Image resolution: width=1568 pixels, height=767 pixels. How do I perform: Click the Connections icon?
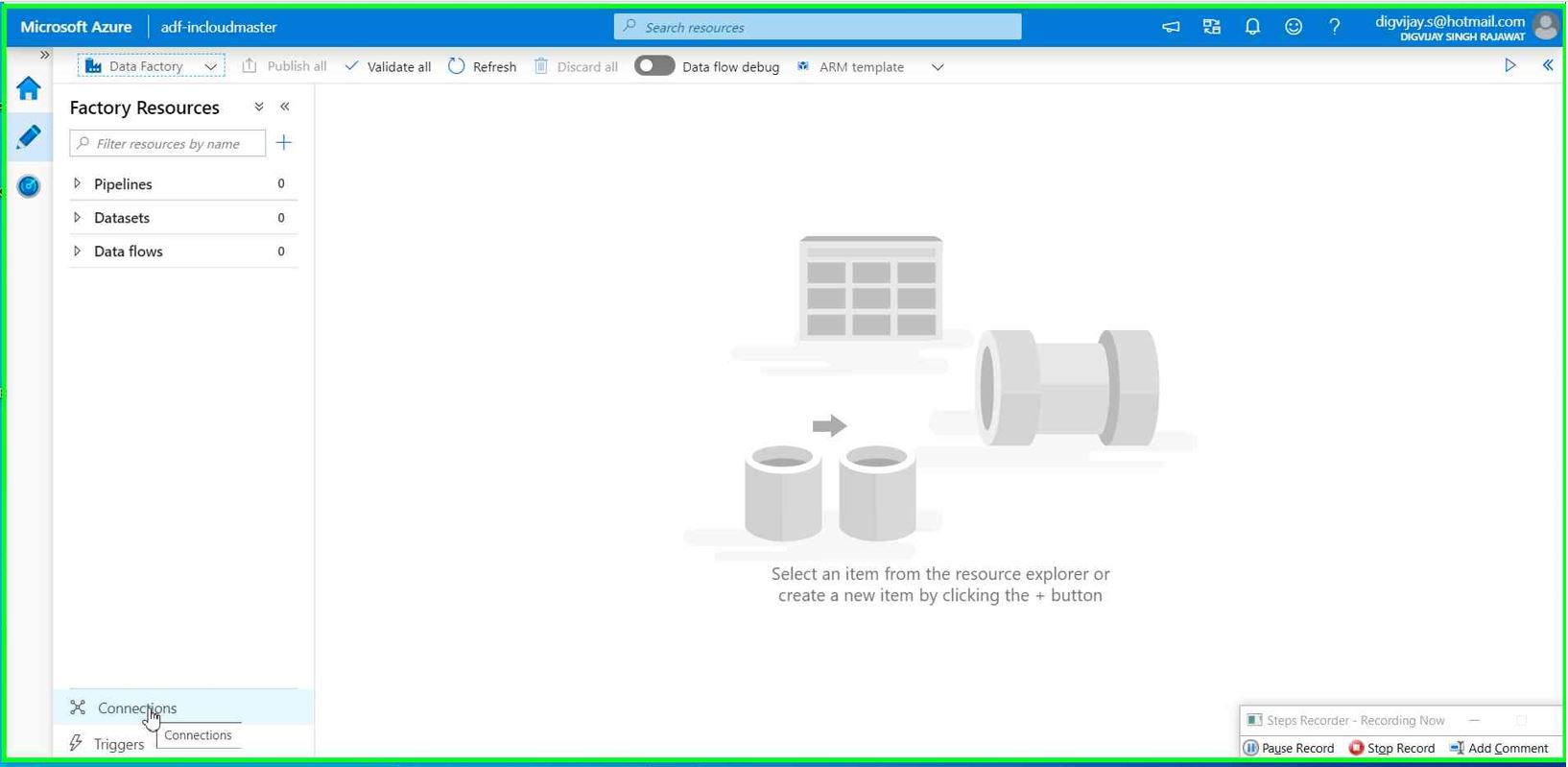point(78,707)
